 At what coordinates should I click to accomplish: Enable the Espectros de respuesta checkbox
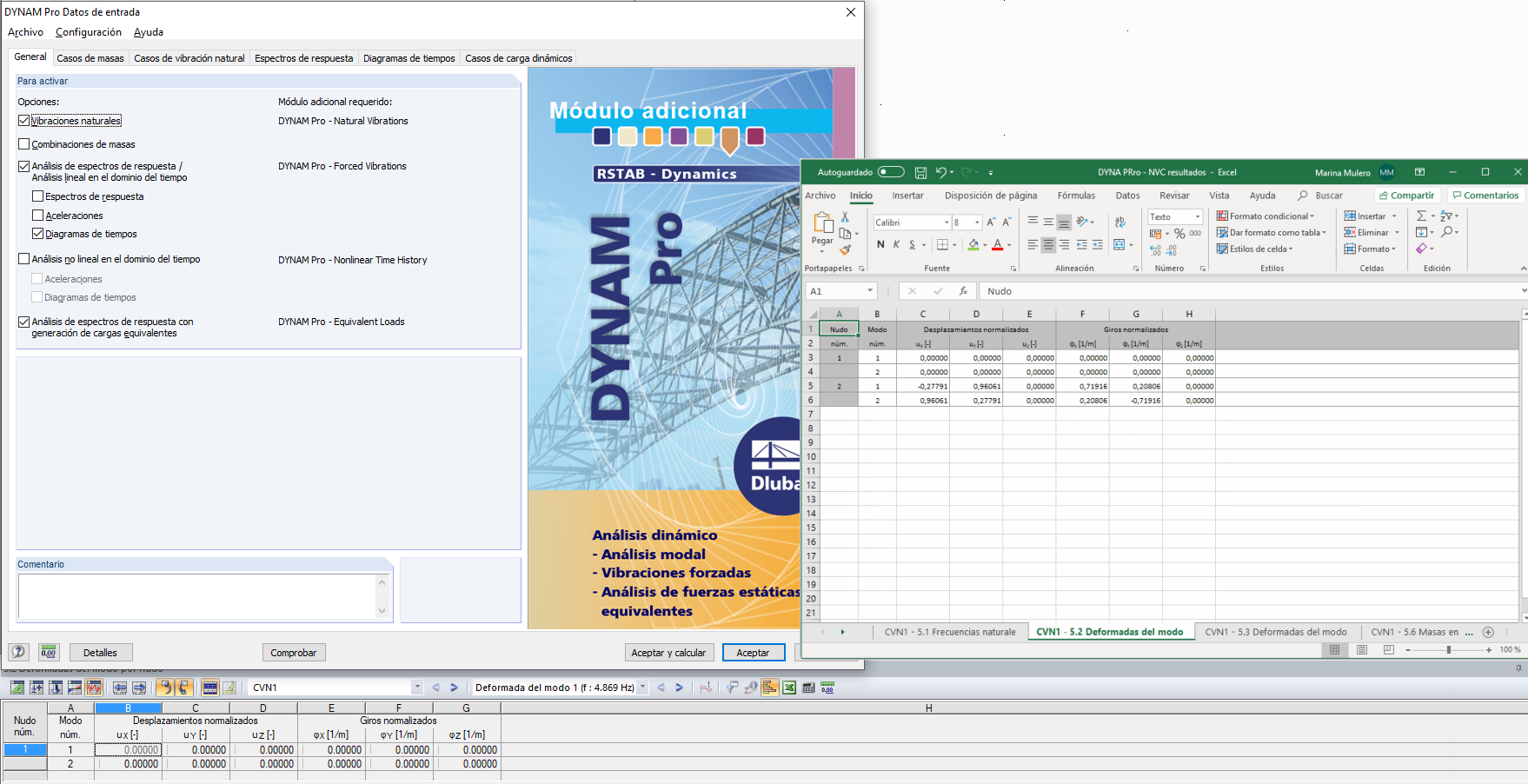pyautogui.click(x=37, y=196)
